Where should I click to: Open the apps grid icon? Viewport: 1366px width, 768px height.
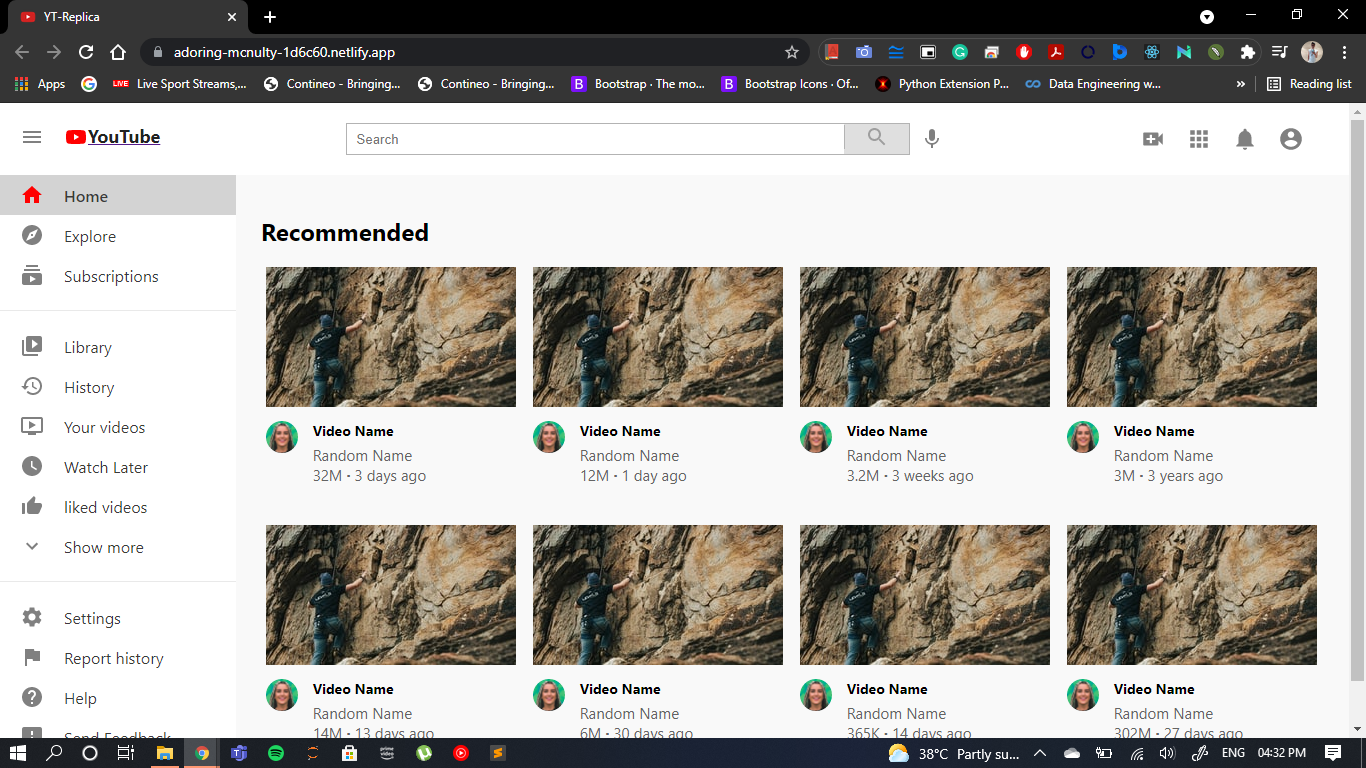pos(1199,139)
